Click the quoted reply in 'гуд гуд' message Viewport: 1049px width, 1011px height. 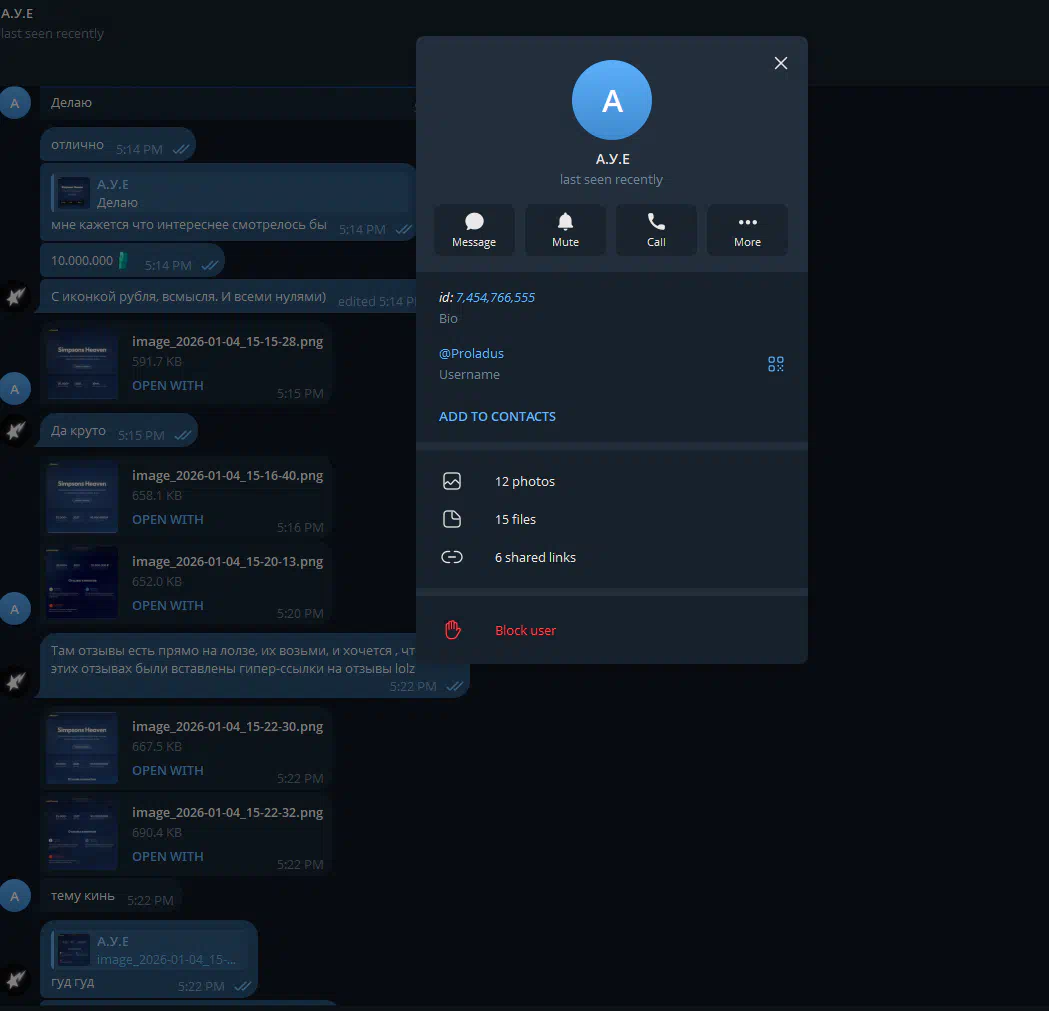point(150,950)
